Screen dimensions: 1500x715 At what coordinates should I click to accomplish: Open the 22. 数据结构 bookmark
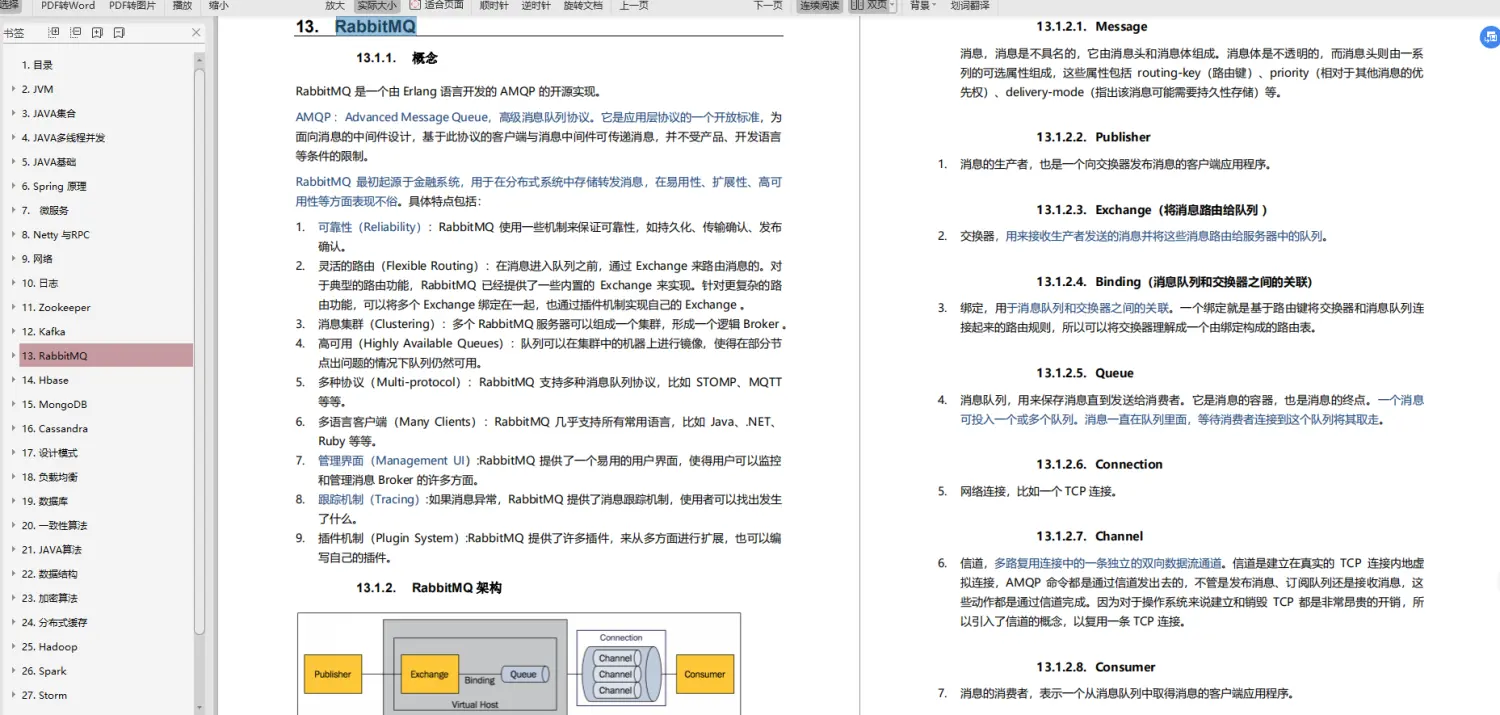pos(49,574)
